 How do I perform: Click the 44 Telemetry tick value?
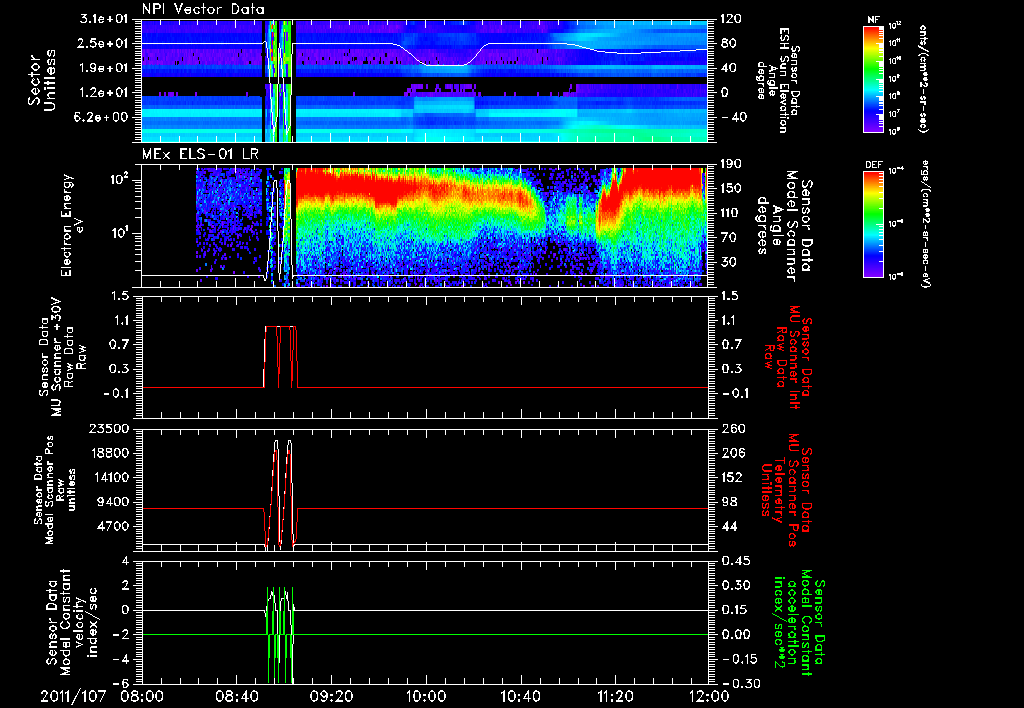pos(728,526)
